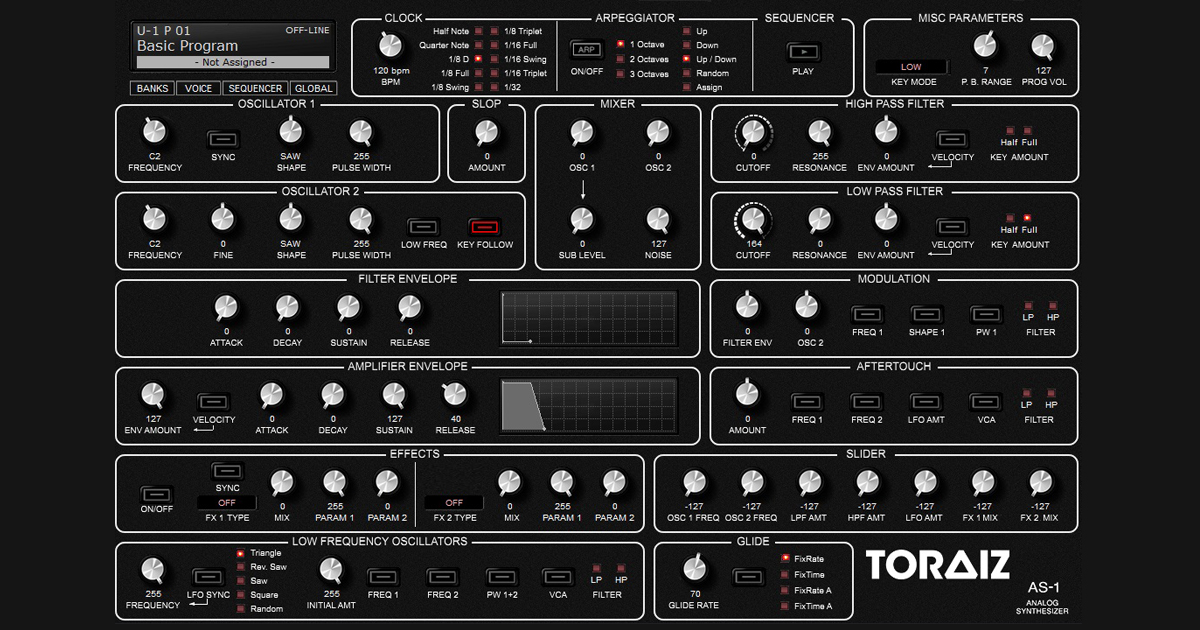
Task: Click the mixer OSC 1 knob
Action: click(581, 130)
